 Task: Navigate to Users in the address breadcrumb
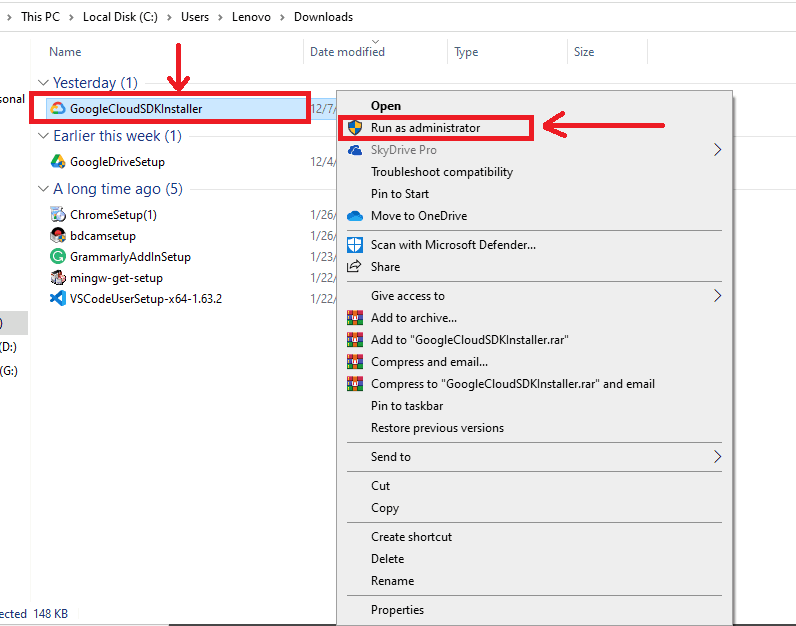[x=195, y=17]
